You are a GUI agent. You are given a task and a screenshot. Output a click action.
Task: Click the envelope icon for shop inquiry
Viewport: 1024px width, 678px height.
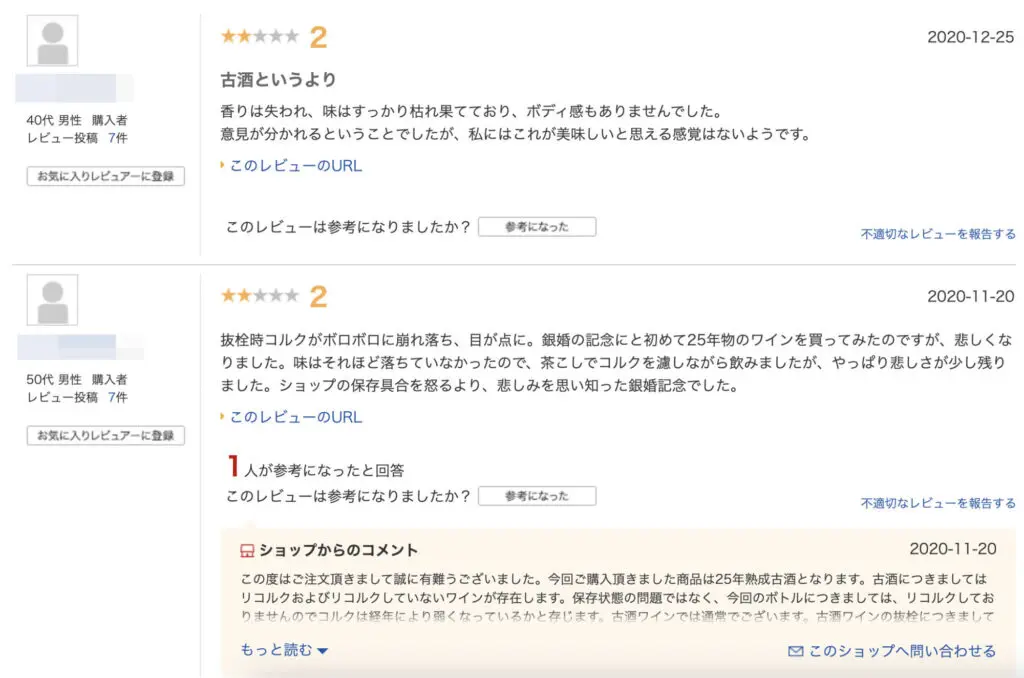(x=796, y=652)
